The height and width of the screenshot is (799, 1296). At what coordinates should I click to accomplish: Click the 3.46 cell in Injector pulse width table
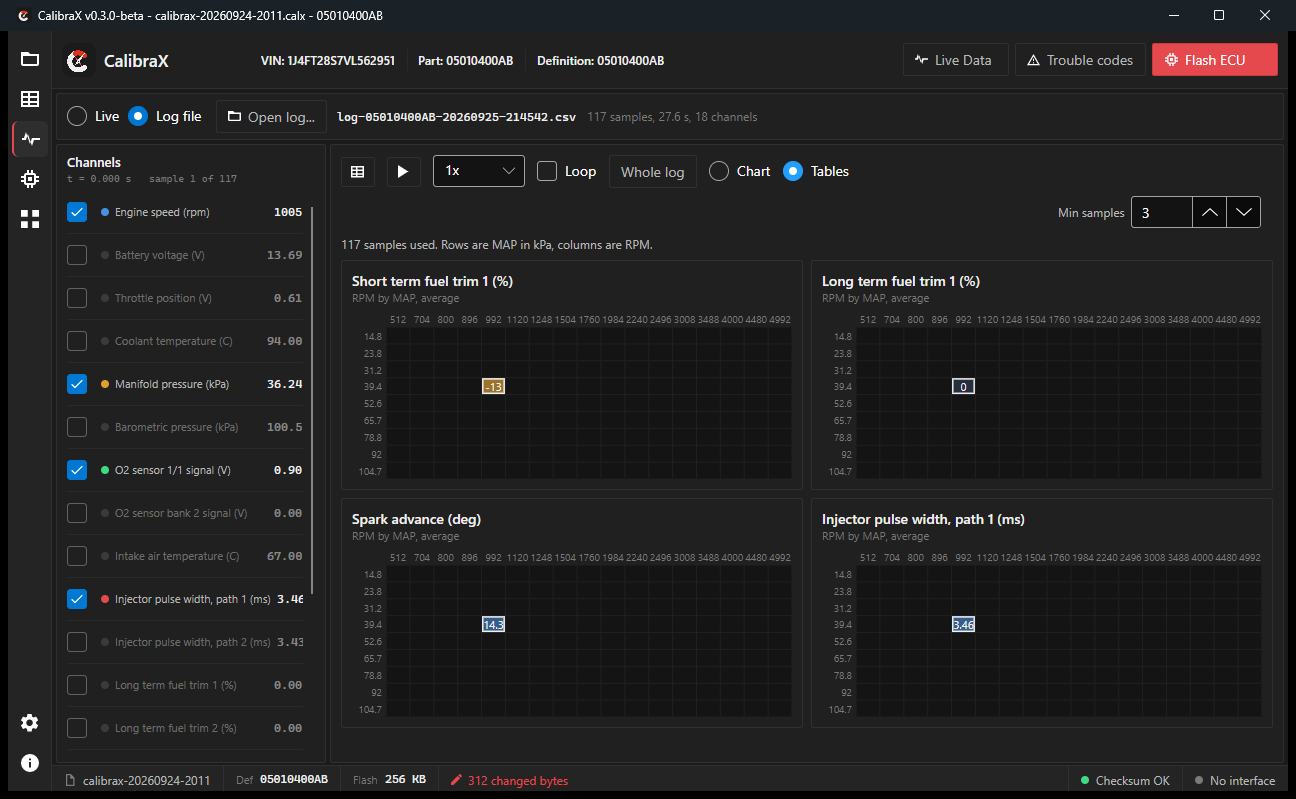tap(963, 625)
